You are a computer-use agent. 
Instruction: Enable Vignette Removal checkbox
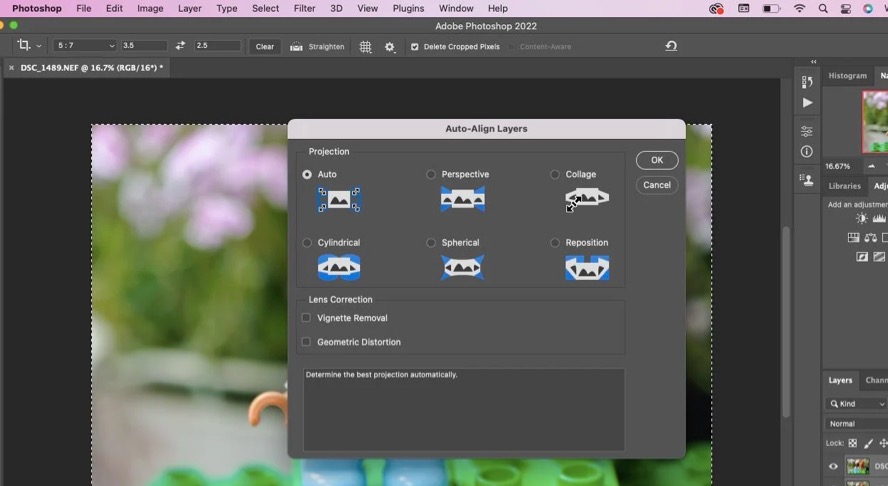click(x=306, y=318)
